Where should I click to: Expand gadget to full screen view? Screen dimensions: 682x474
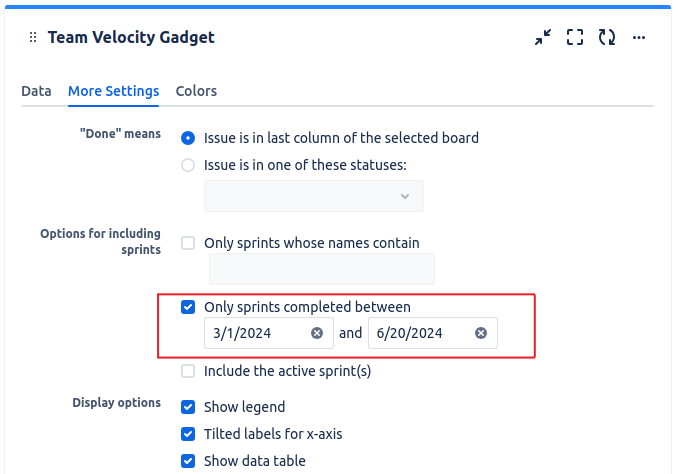pos(575,37)
